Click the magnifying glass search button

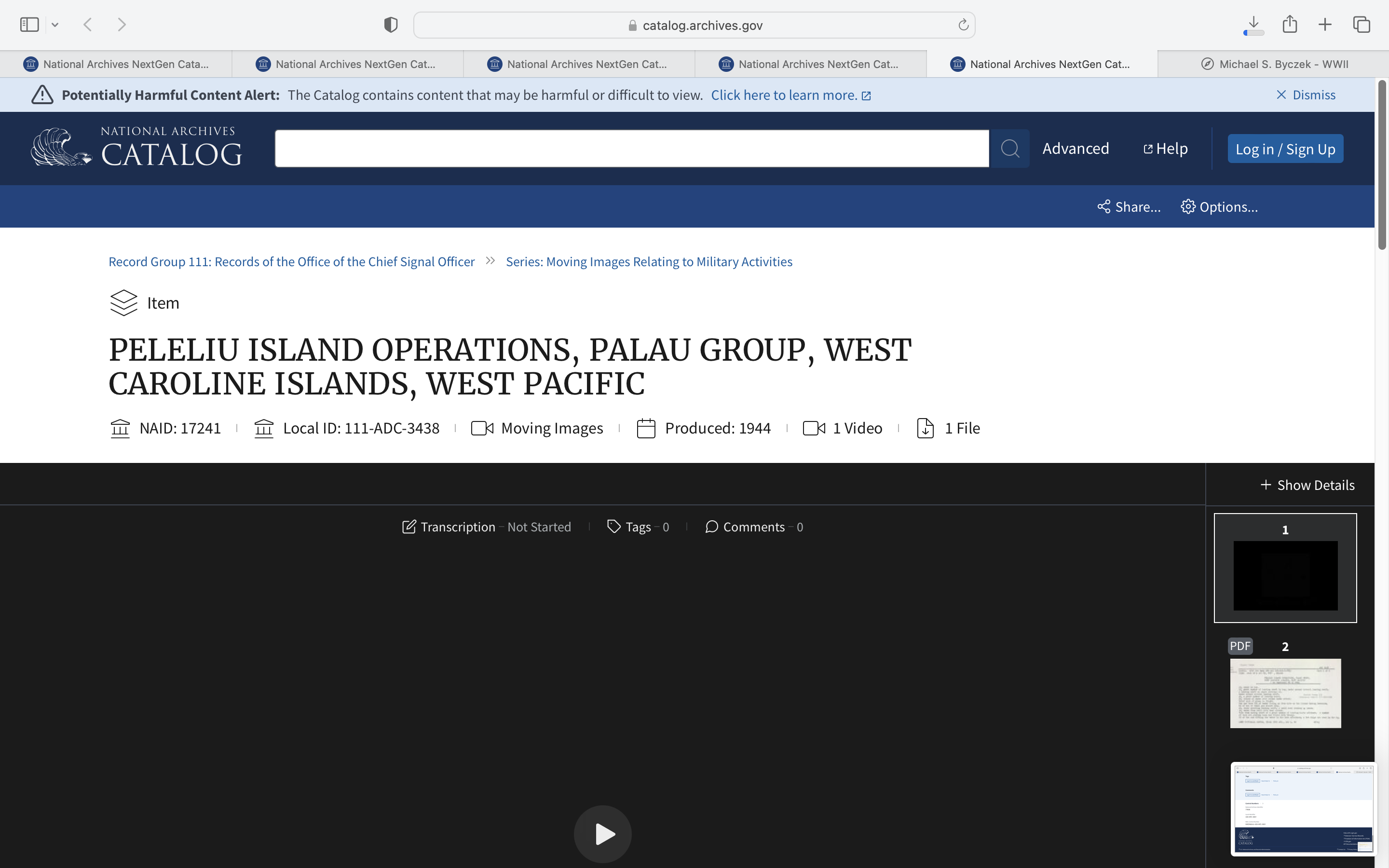(x=1009, y=149)
